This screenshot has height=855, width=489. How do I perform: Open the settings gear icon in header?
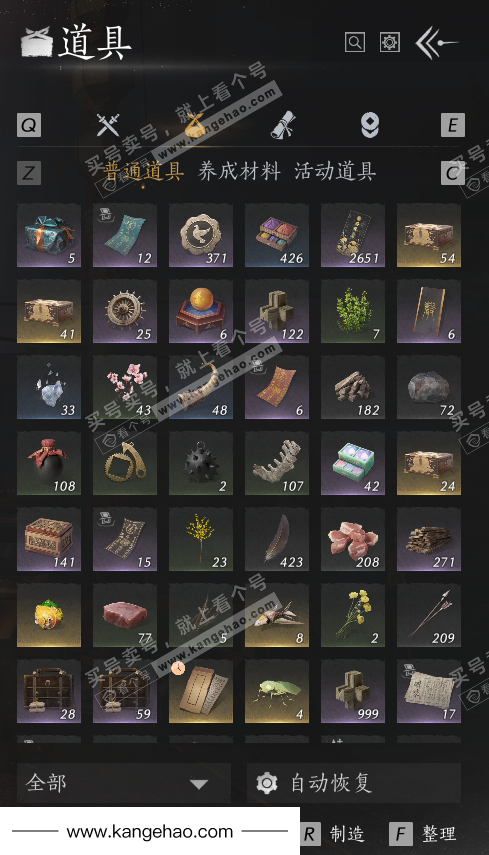(390, 43)
